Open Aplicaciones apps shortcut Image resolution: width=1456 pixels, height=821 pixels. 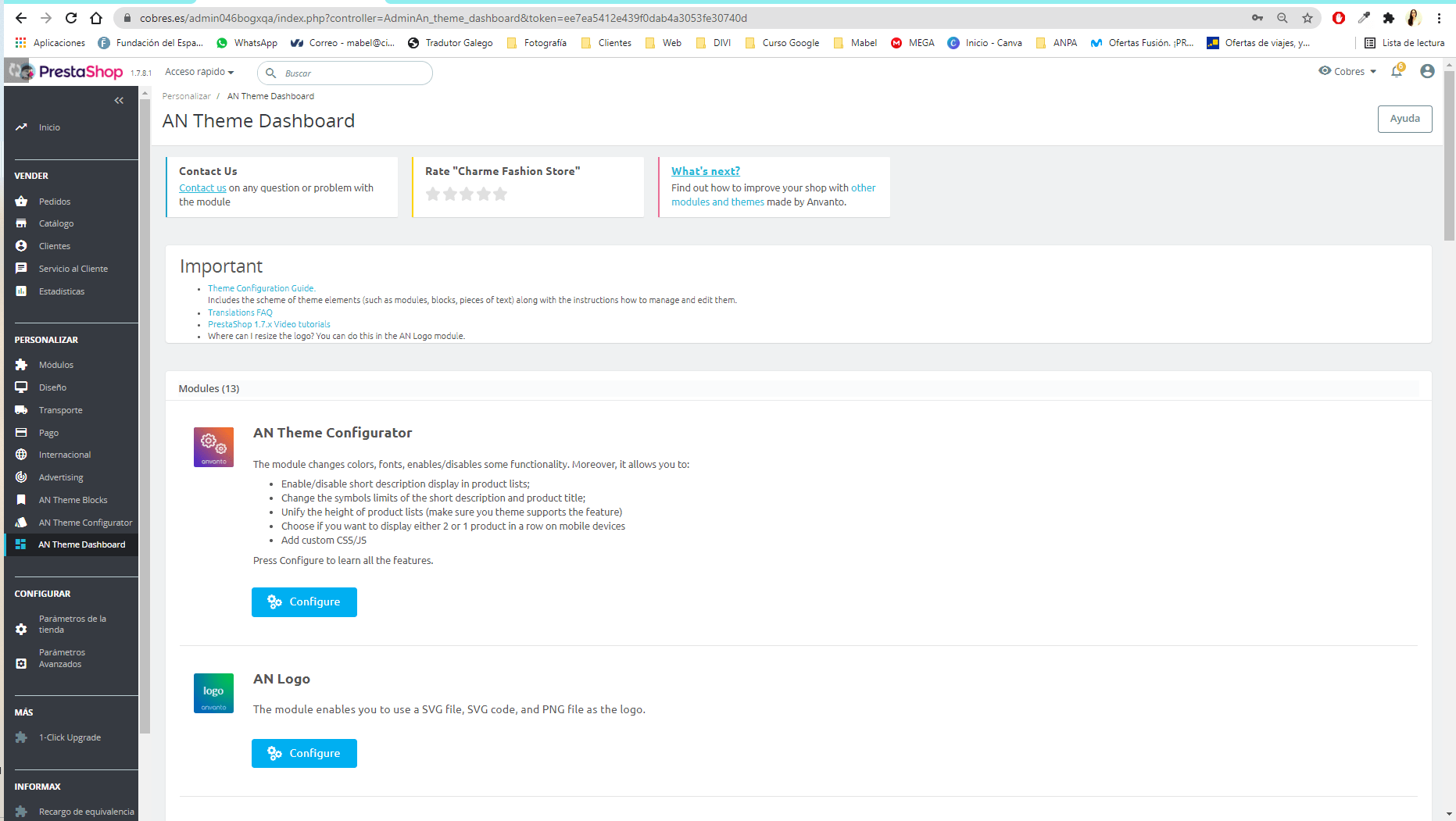pos(50,43)
